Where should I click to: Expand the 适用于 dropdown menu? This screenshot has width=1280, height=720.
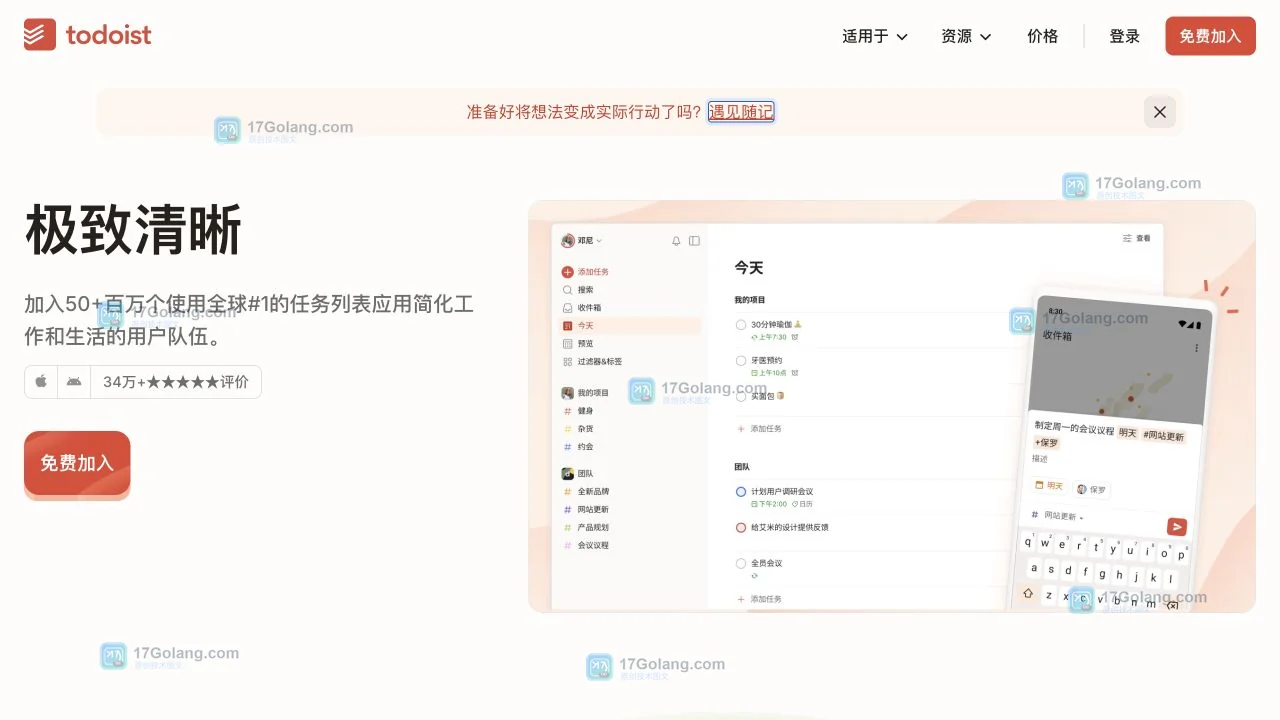pos(875,36)
